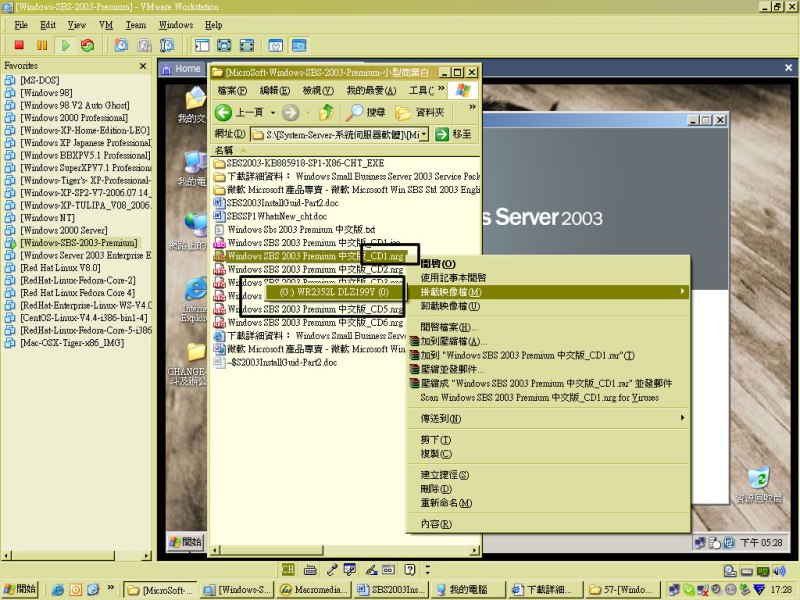This screenshot has height=600, width=800.
Task: Select [Mac-OSX-Tiger-x86_IMG] in Favorites
Action: point(72,343)
